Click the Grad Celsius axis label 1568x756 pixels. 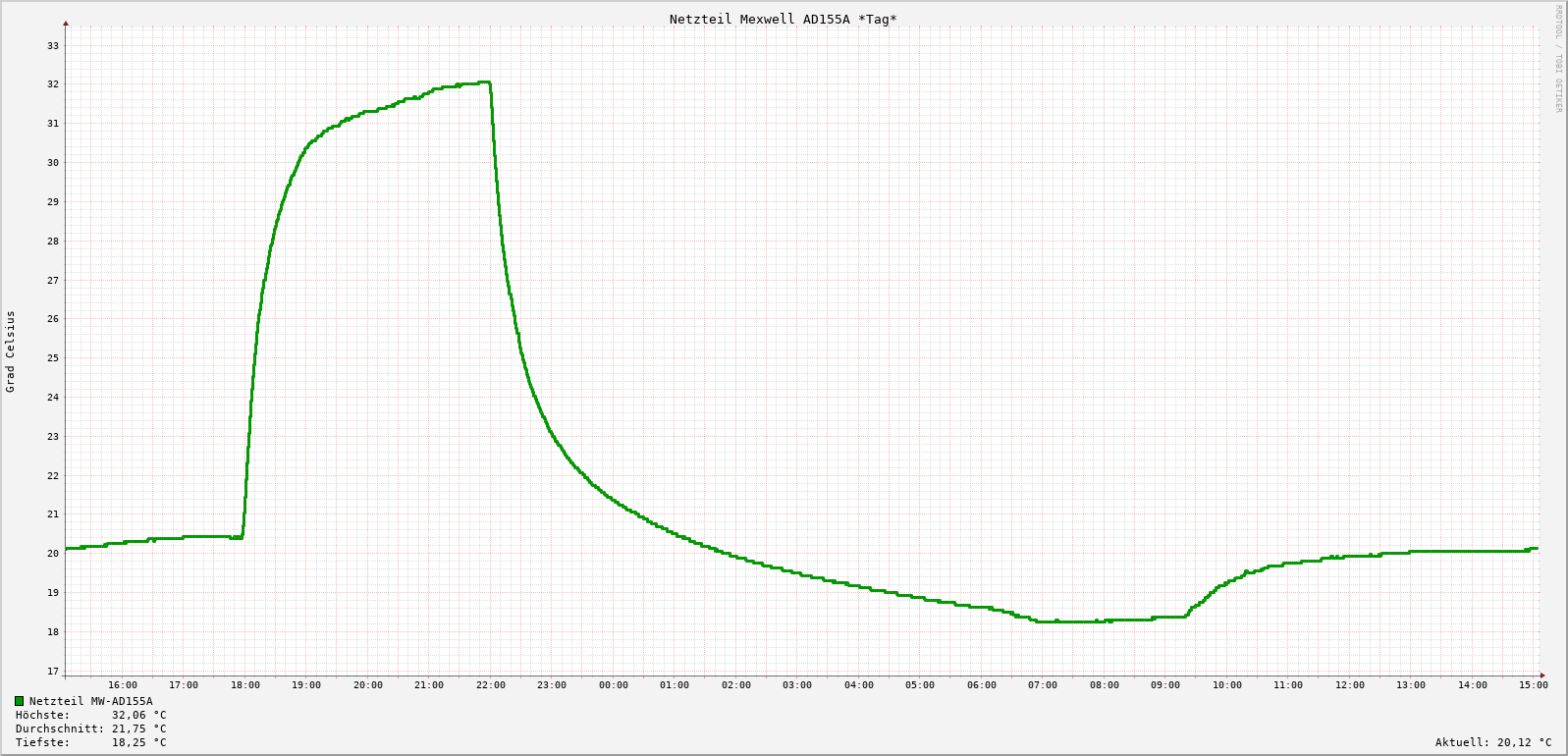pos(11,351)
